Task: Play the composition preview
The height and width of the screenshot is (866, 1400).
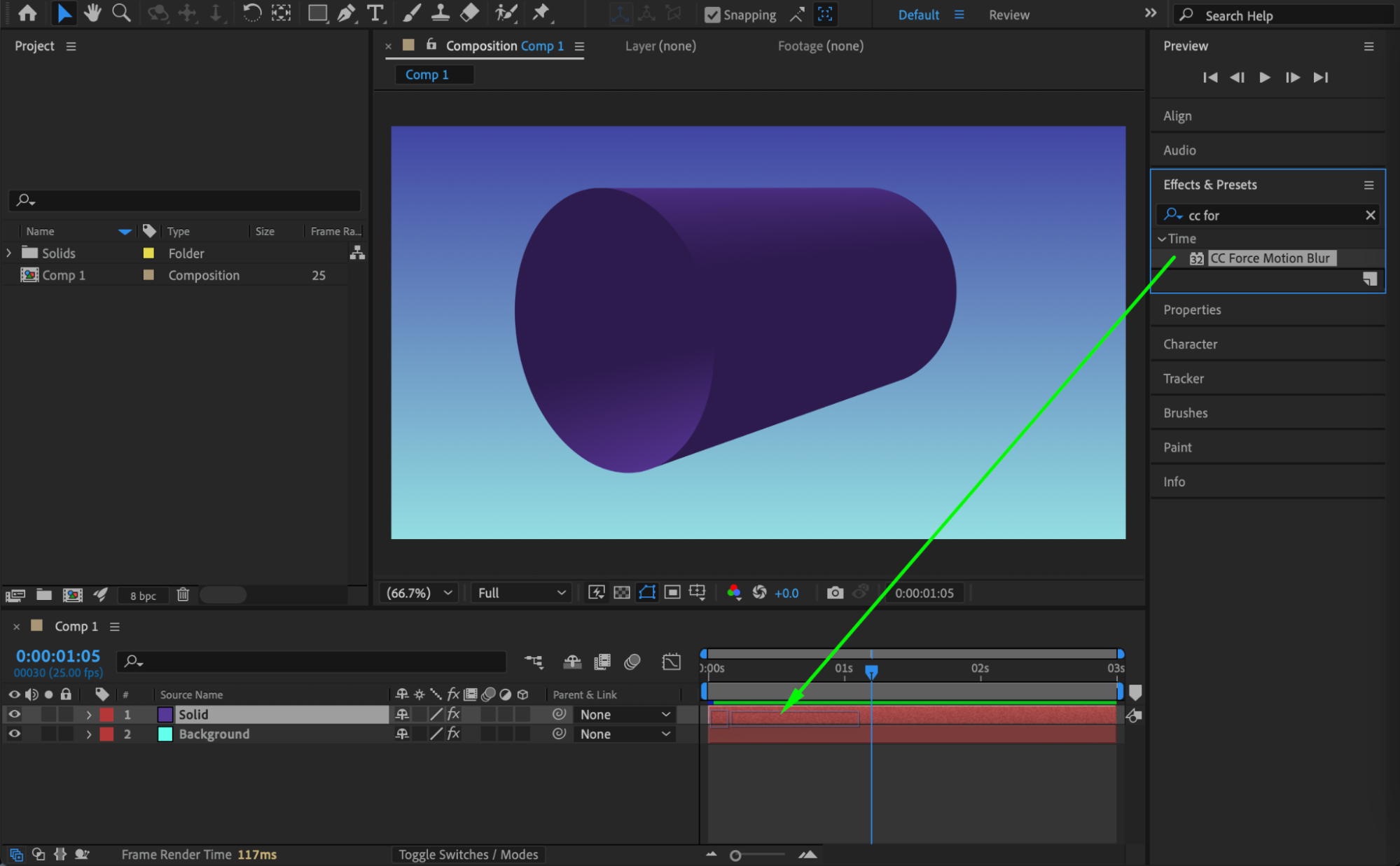Action: coord(1265,77)
